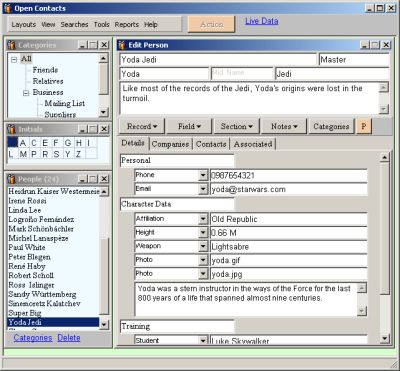This screenshot has height=371, width=400.
Task: Filter by initial Y
Action: [x=68, y=154]
